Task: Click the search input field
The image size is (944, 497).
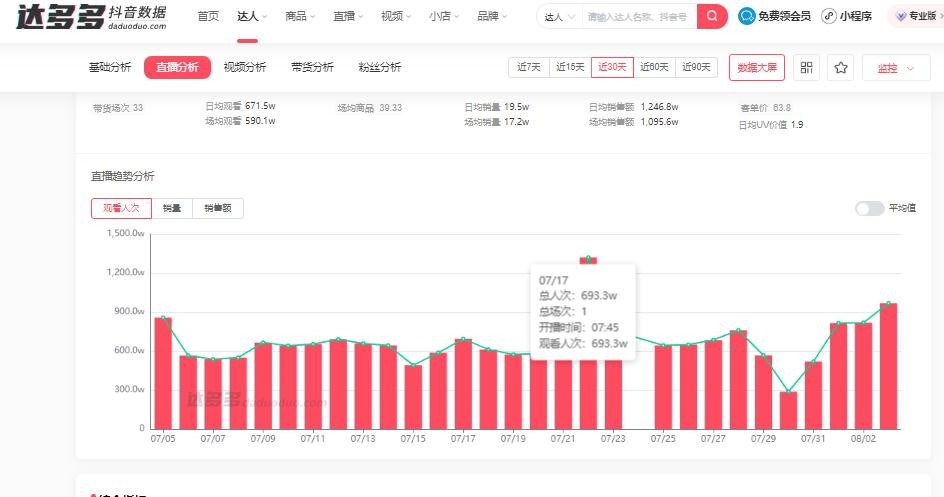Action: pyautogui.click(x=638, y=17)
